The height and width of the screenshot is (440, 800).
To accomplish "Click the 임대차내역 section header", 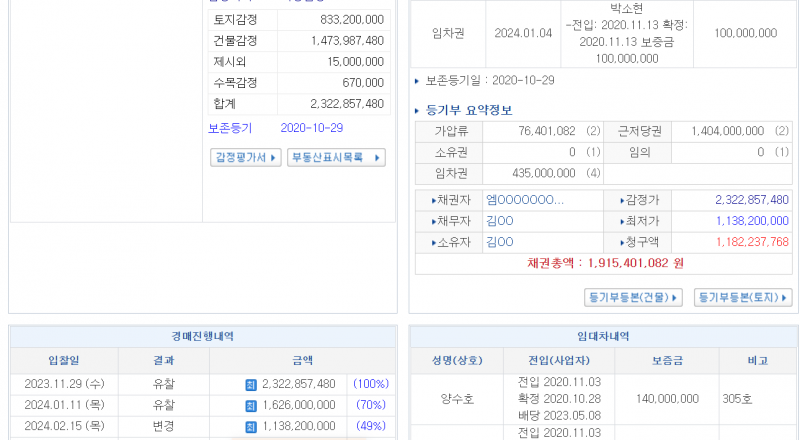I will pos(603,336).
